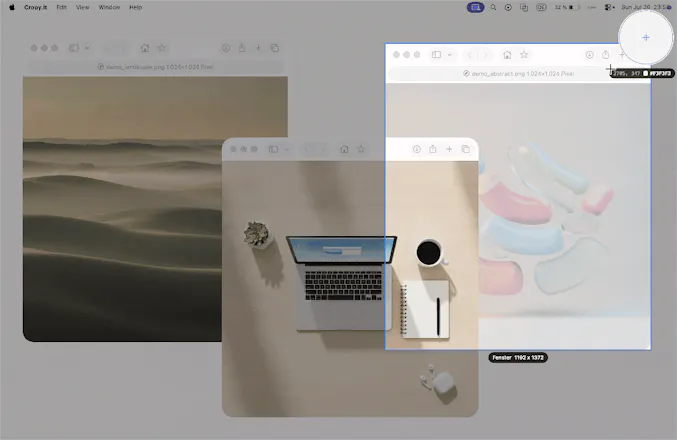Open the View menu
Screen dimensions: 677x440
point(82,7)
